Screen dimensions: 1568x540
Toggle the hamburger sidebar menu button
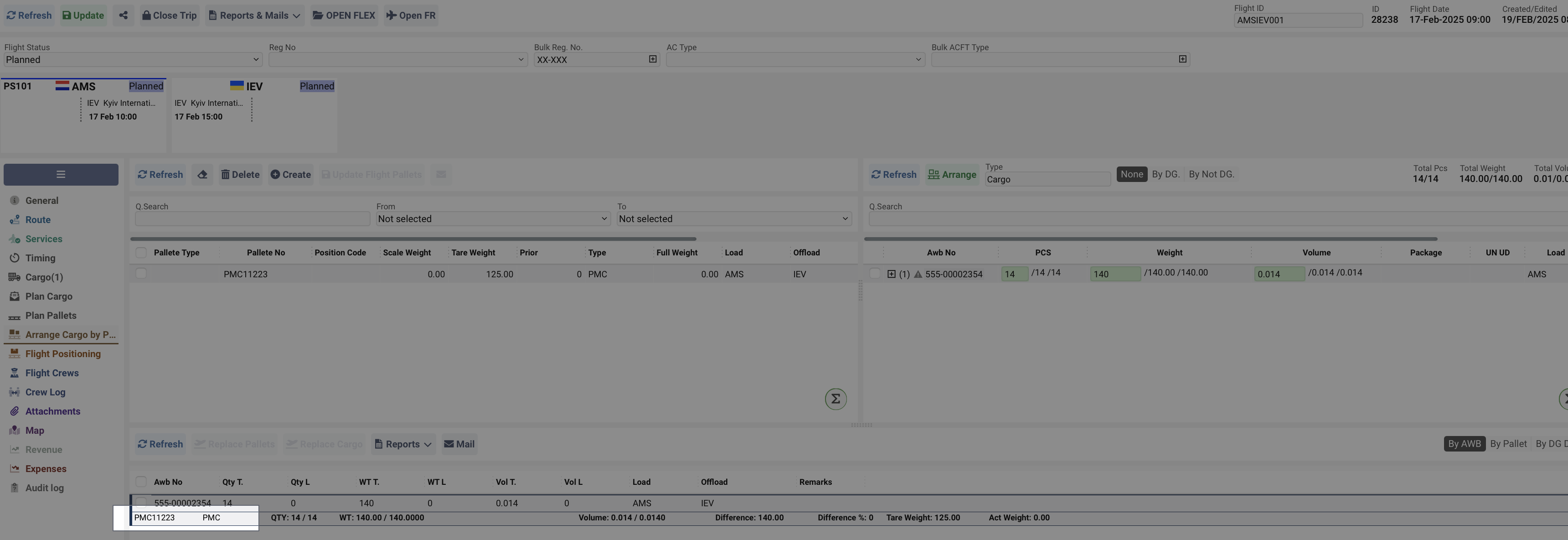pos(61,175)
